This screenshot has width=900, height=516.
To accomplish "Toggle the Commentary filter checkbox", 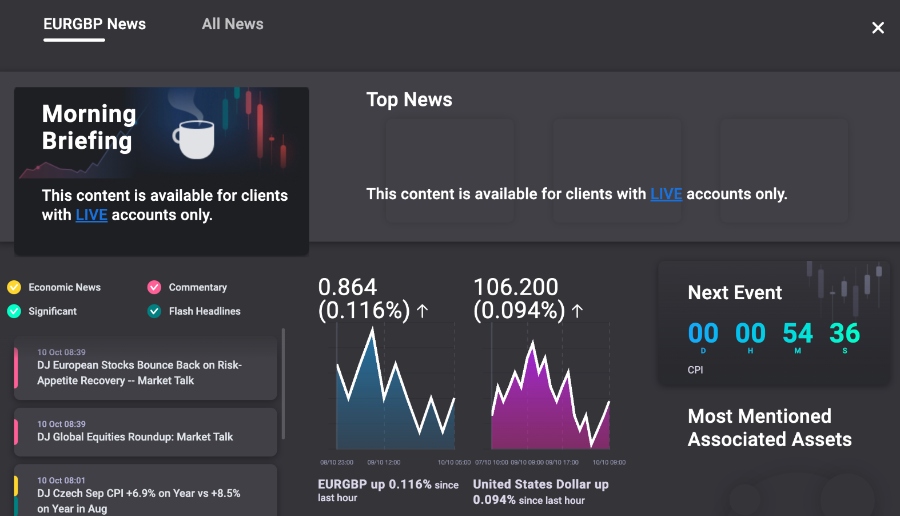I will [x=154, y=287].
